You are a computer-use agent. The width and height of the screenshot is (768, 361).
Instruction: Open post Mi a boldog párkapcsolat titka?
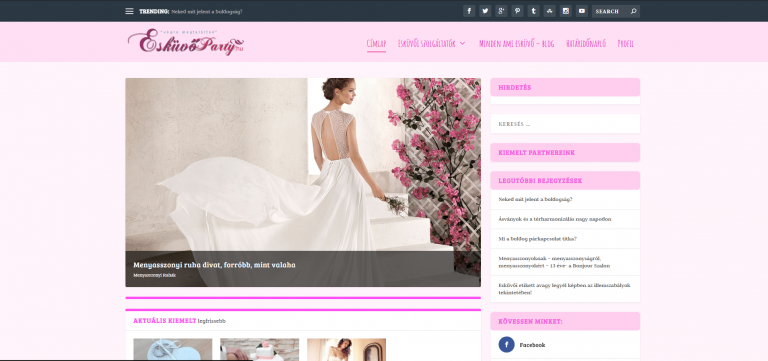(x=537, y=239)
